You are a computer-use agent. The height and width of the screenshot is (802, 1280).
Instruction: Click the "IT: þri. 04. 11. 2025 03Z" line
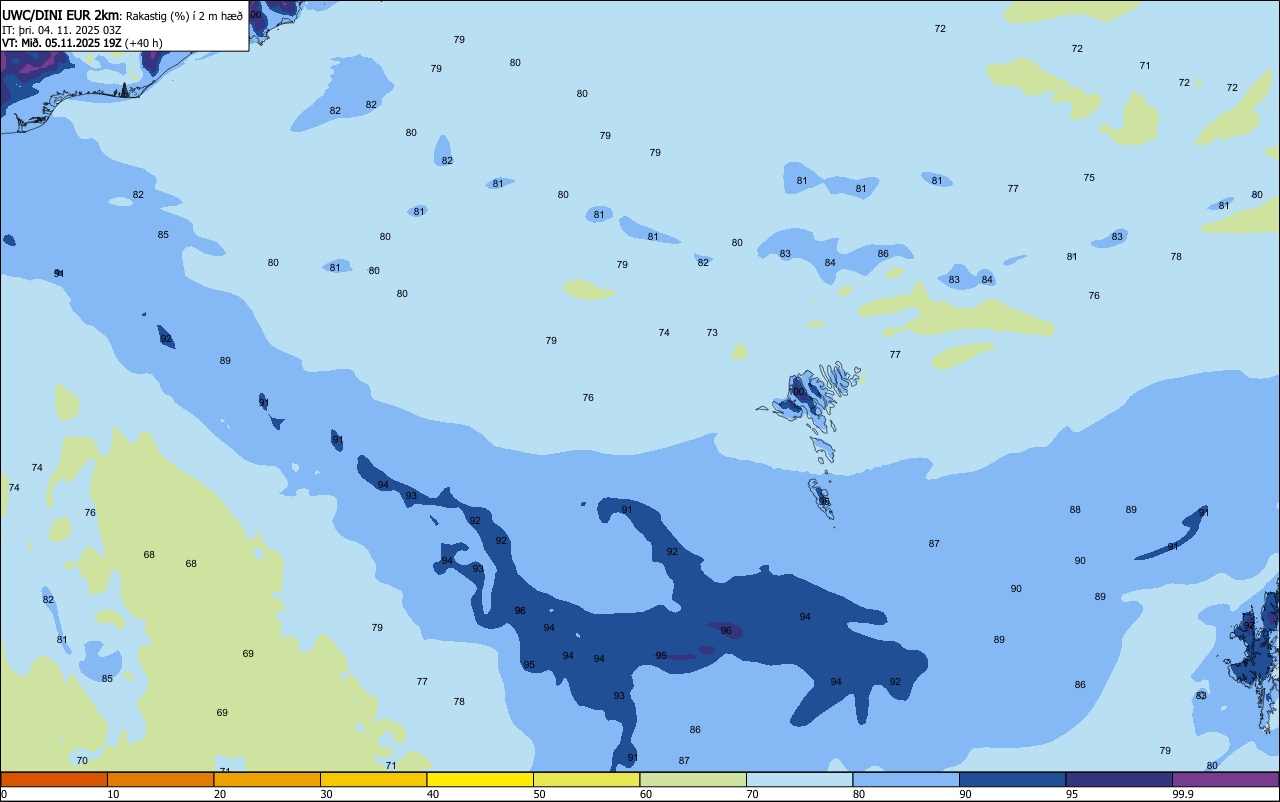click(62, 30)
